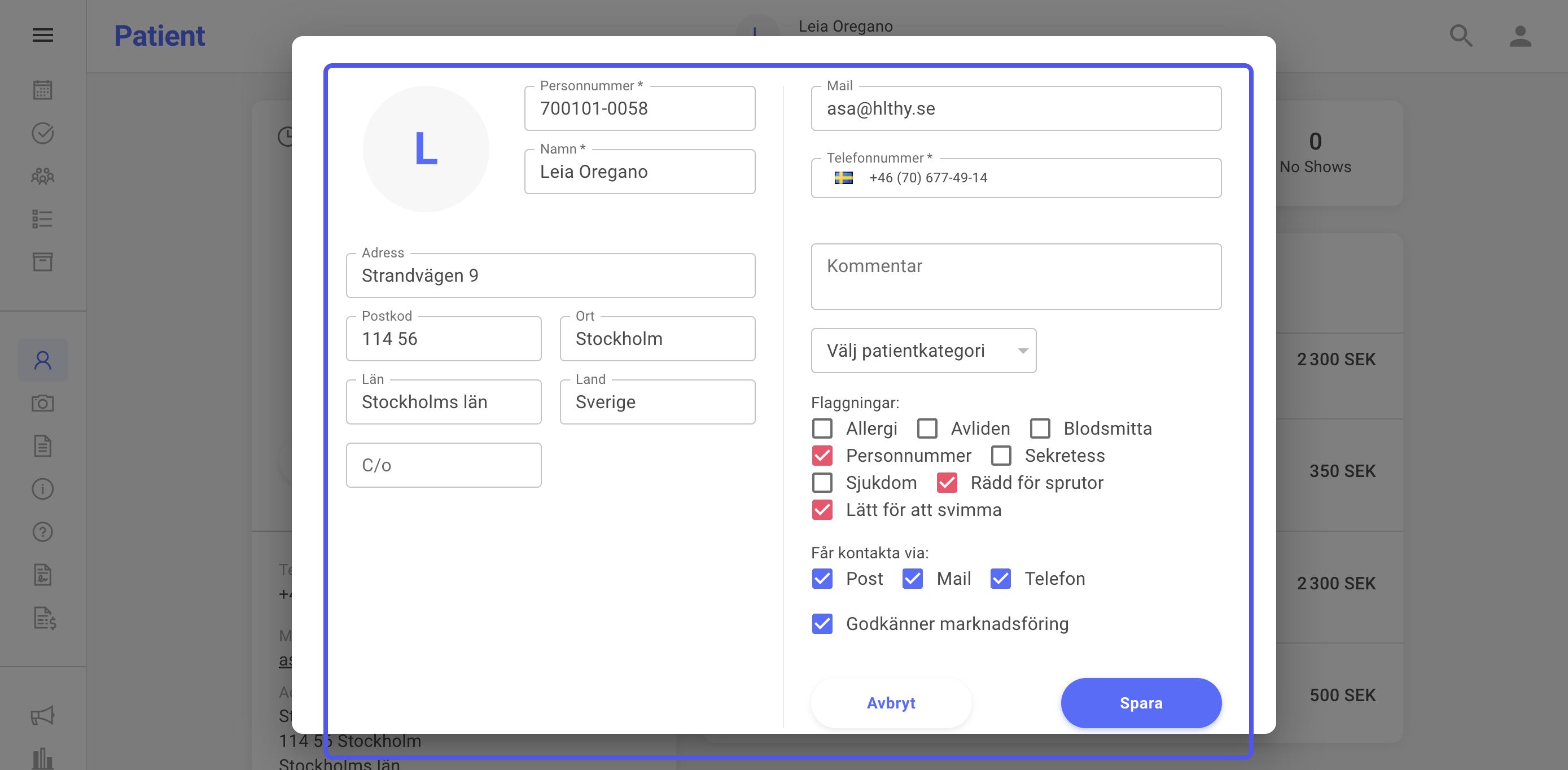Click the 350 SEK amount
The height and width of the screenshot is (770, 1568).
[1342, 471]
